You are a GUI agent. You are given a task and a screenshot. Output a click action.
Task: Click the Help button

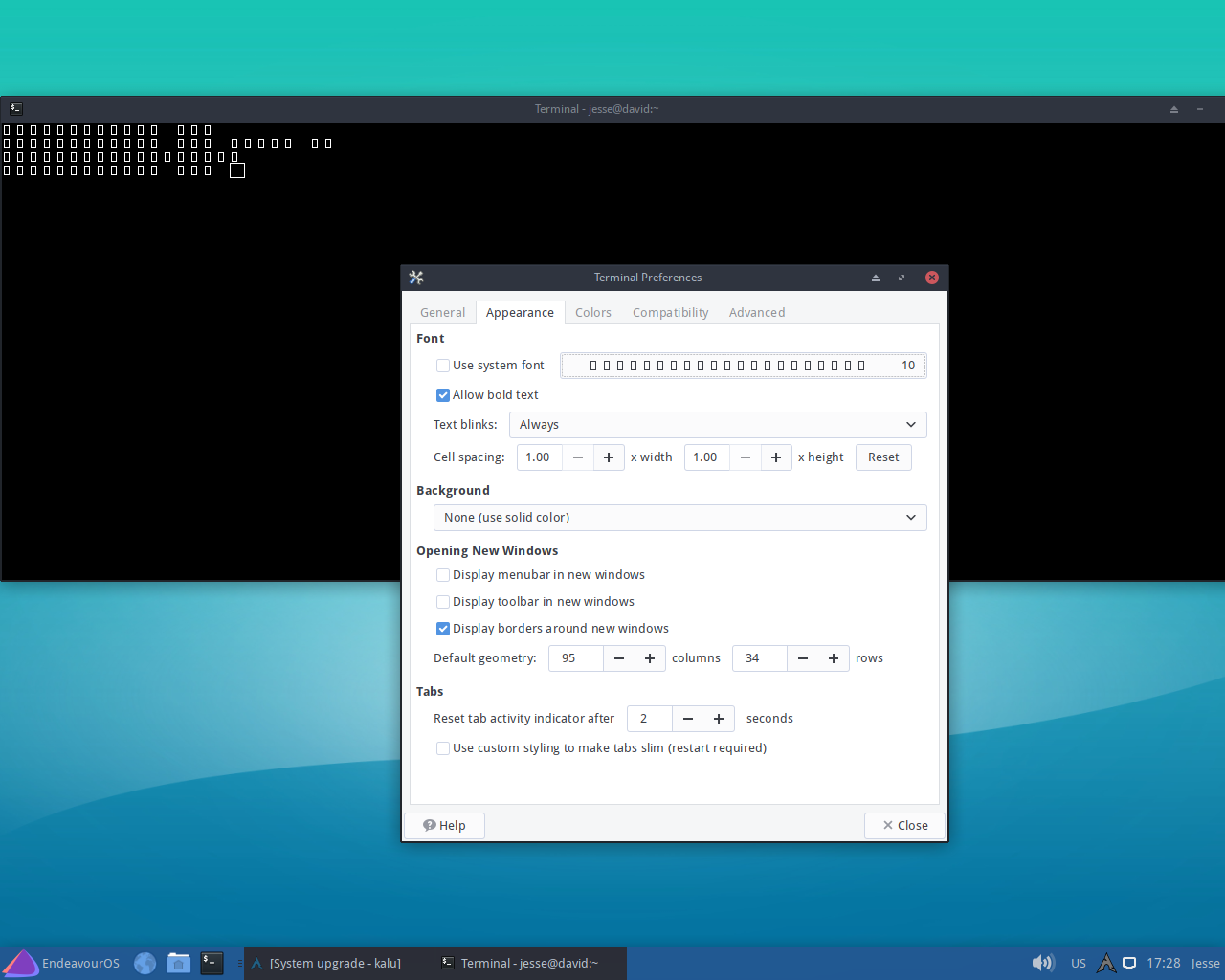(x=445, y=826)
